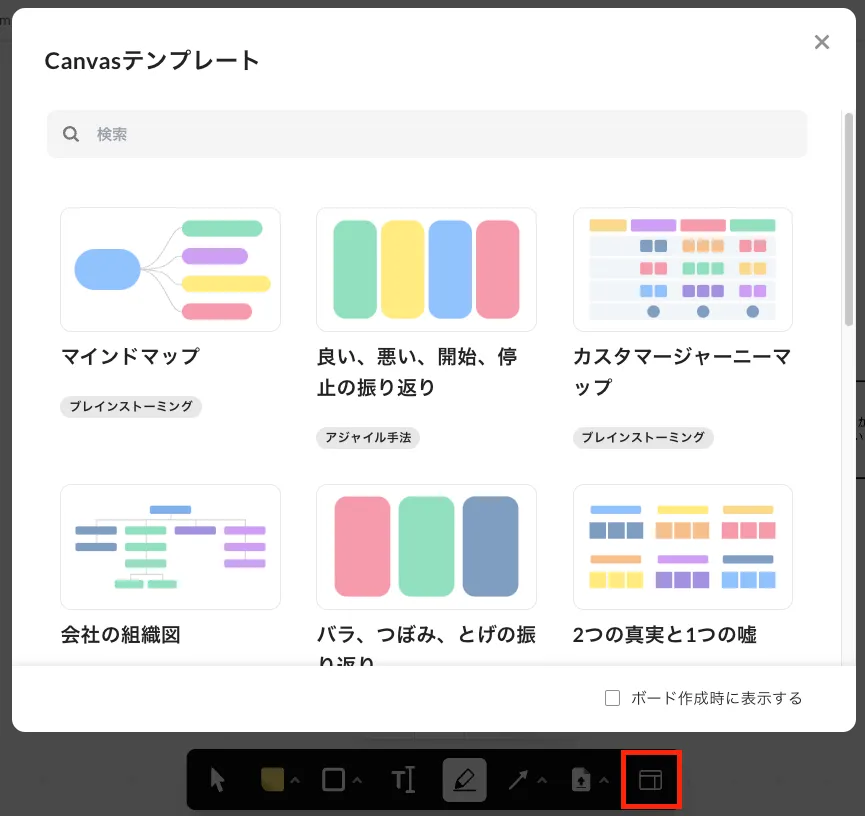This screenshot has width=865, height=816.
Task: Select the rectangle shape tool
Action: pyautogui.click(x=333, y=780)
